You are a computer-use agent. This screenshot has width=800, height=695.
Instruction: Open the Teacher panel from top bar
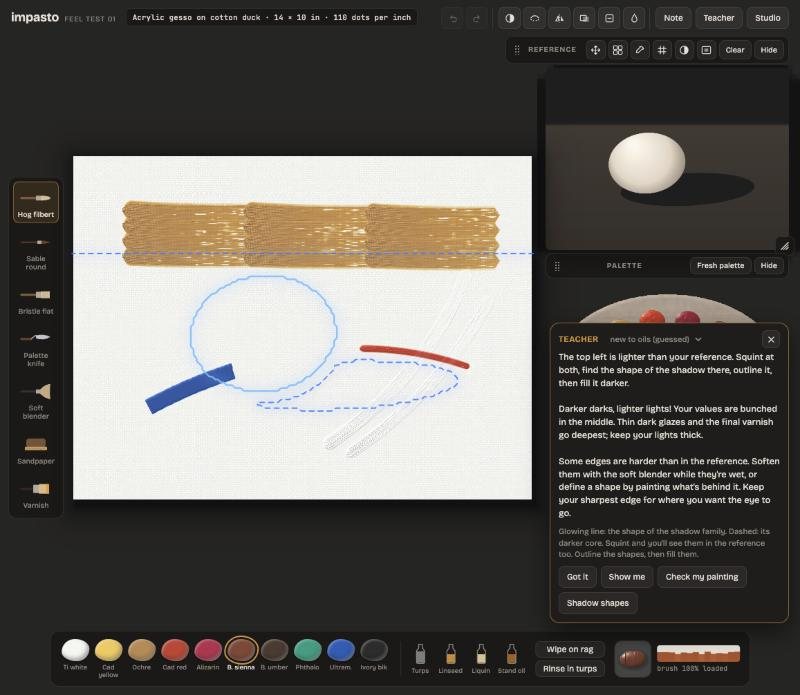(718, 18)
